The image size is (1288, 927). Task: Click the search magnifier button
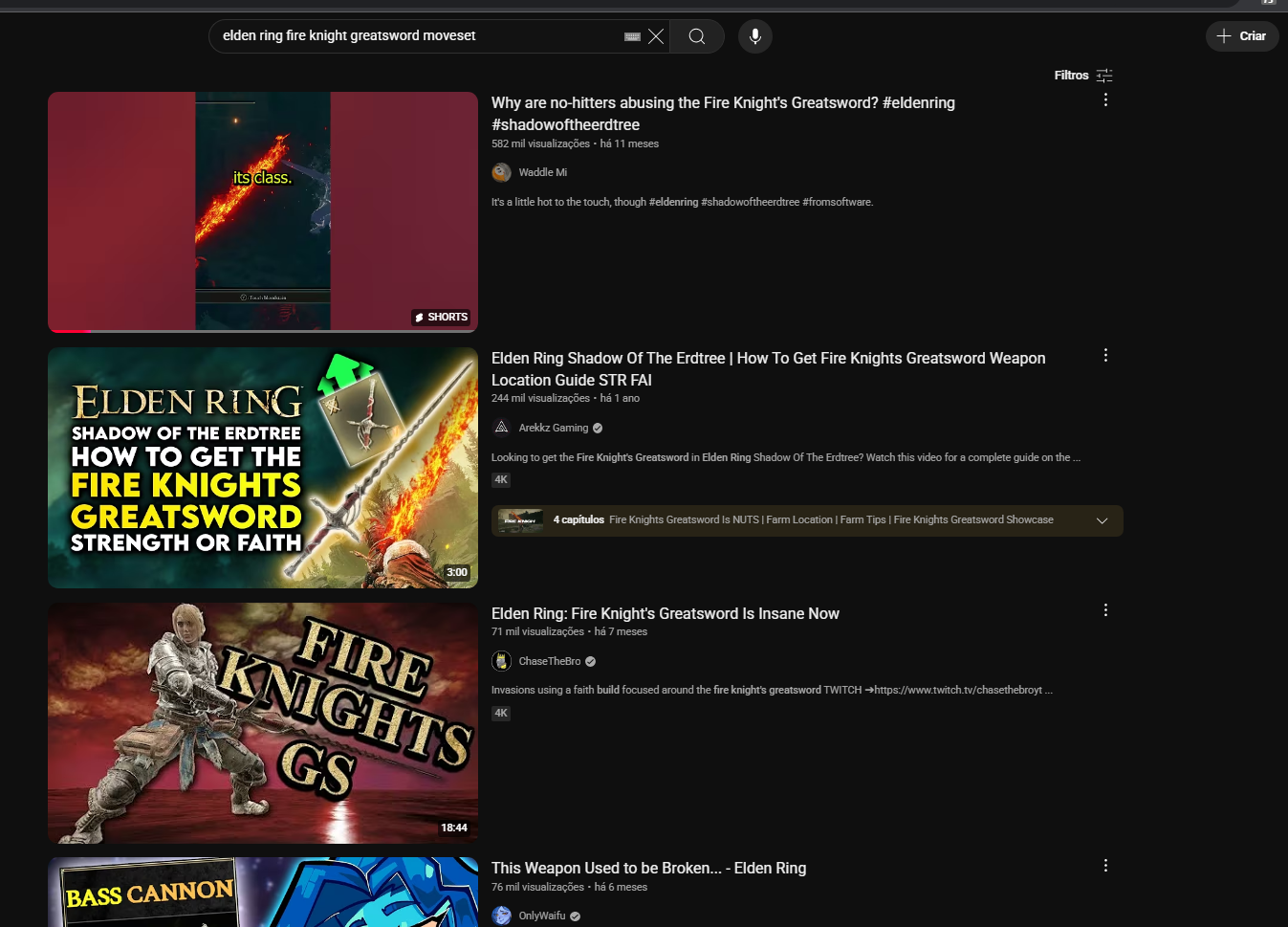[x=697, y=36]
